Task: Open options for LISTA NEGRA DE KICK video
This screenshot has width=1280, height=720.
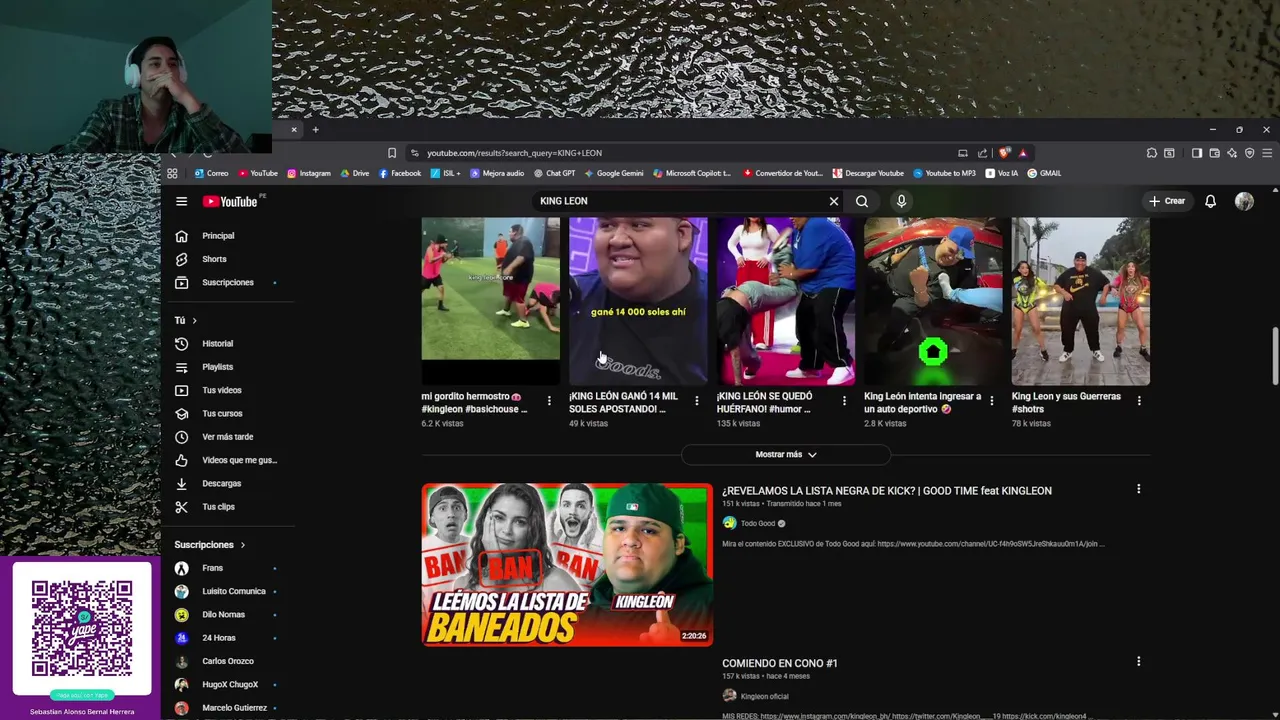Action: [x=1138, y=489]
